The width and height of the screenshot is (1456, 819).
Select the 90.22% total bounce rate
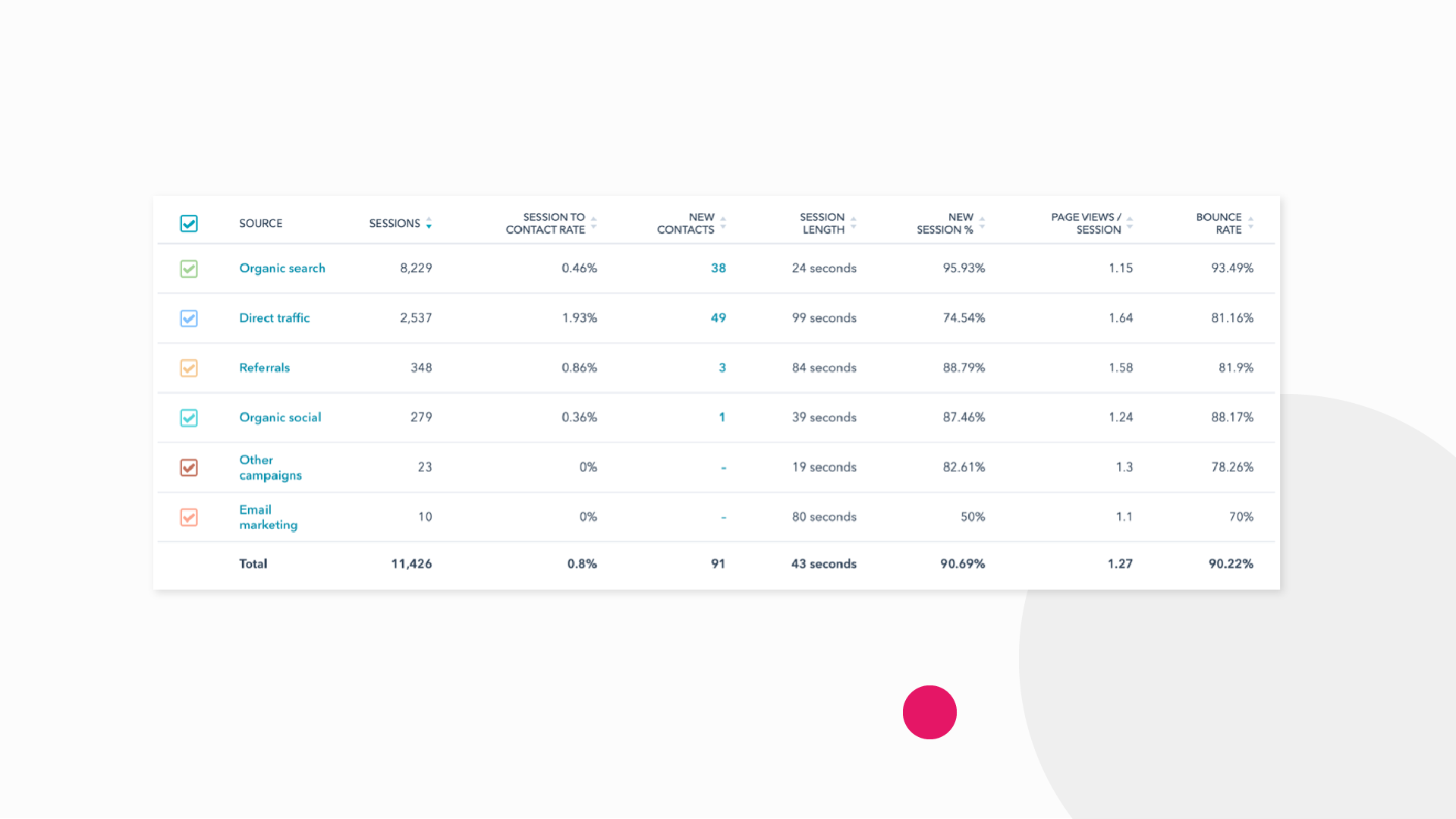click(1231, 564)
